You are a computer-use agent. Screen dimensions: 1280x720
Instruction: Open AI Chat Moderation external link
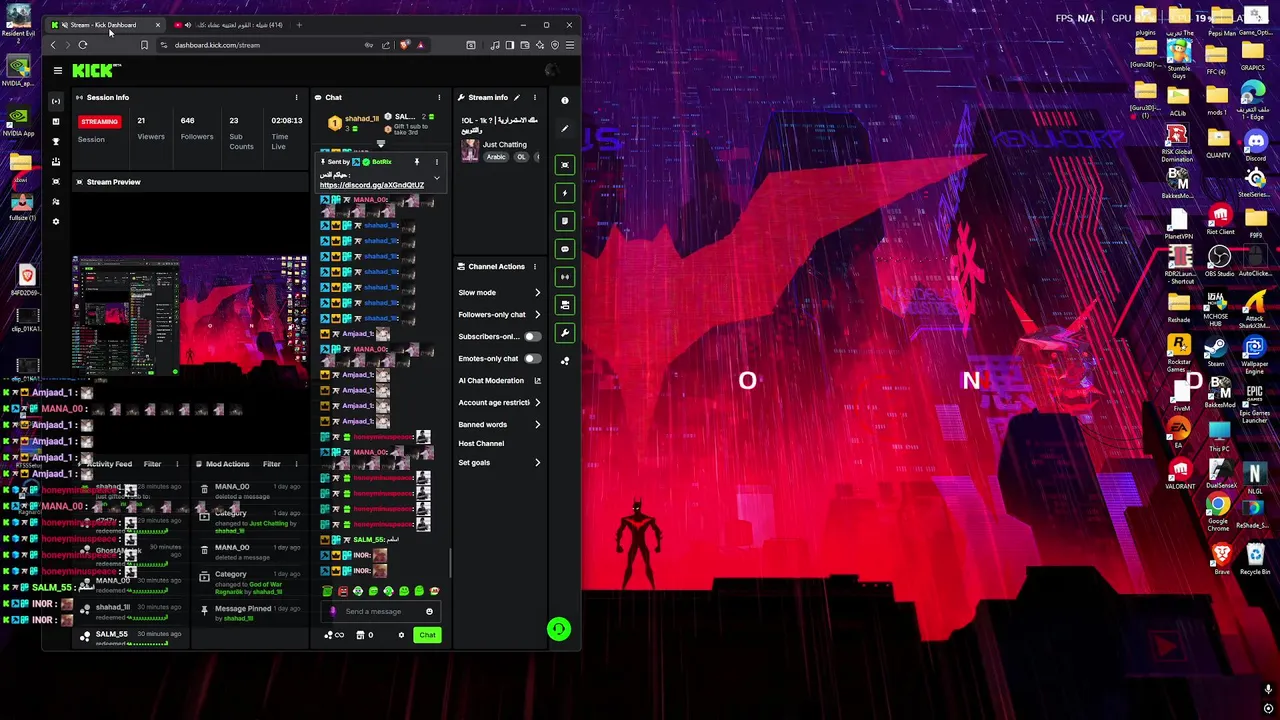[x=537, y=381]
